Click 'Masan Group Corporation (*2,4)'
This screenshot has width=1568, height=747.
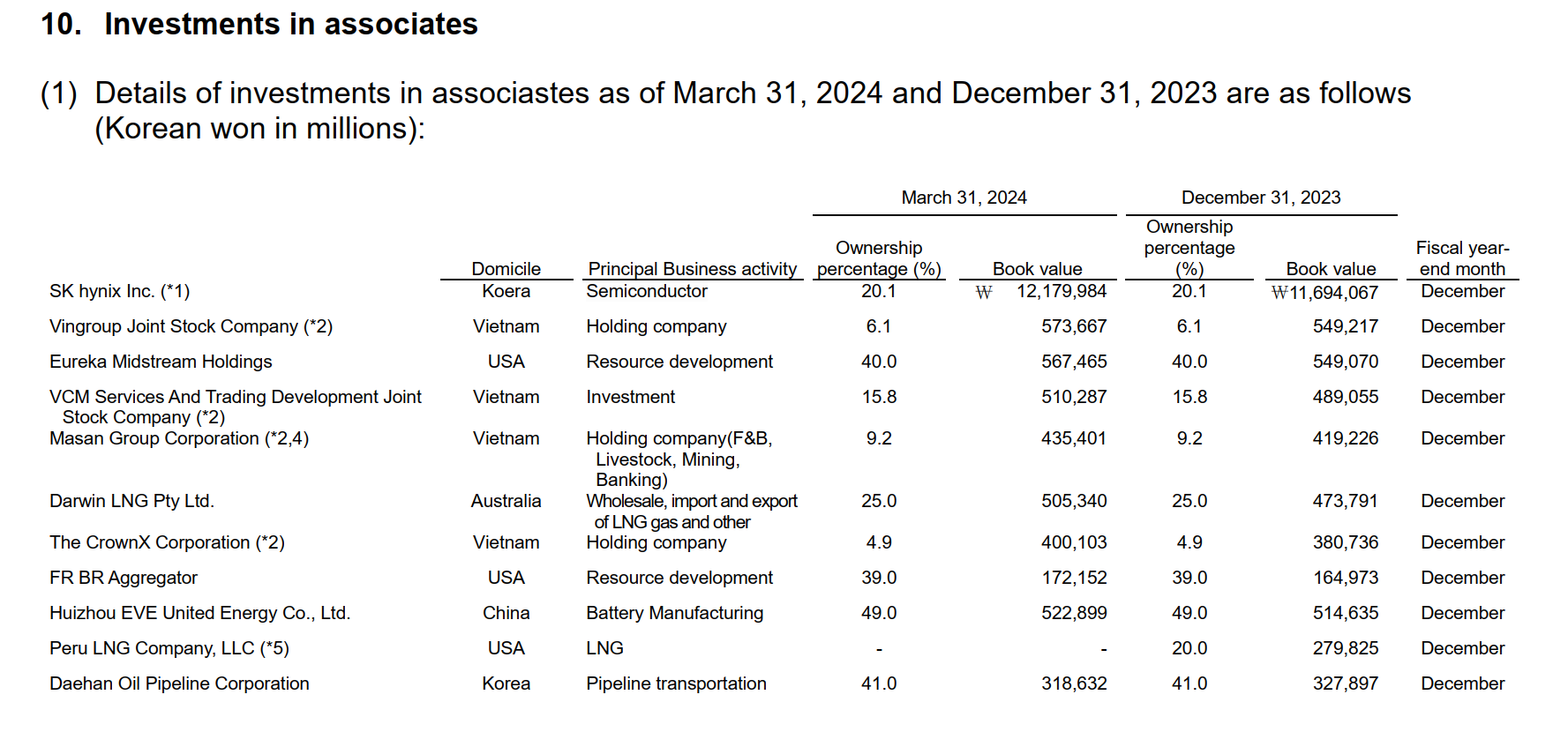coord(179,438)
